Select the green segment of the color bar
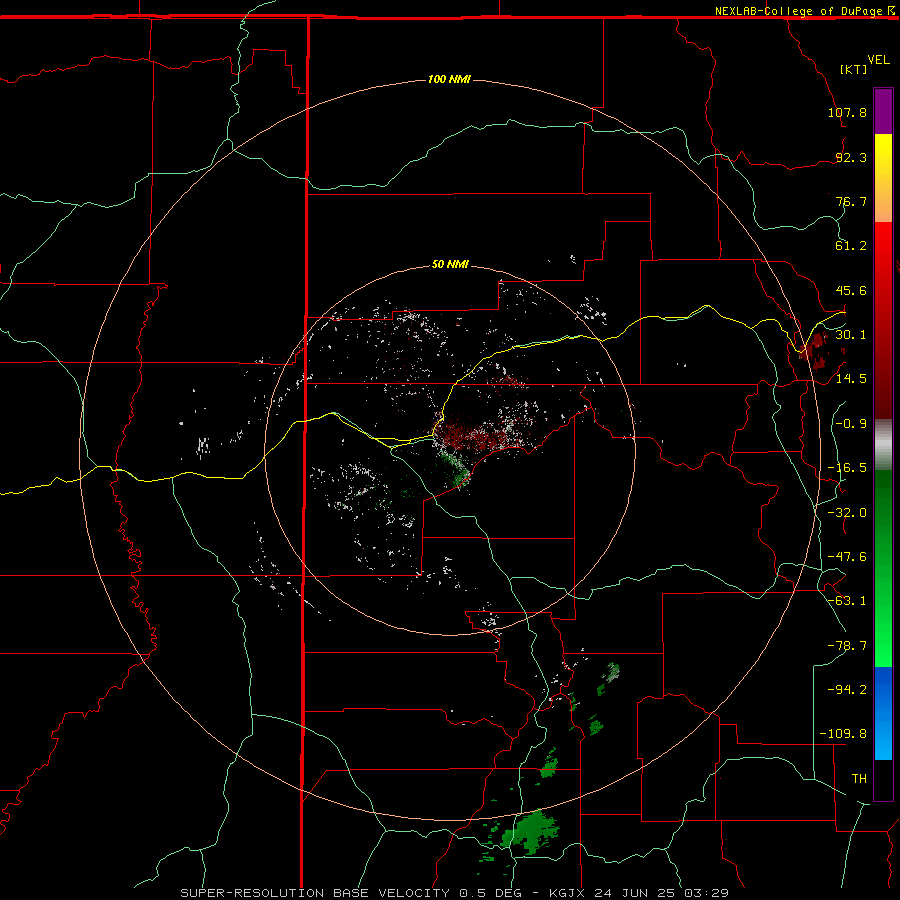 point(883,568)
